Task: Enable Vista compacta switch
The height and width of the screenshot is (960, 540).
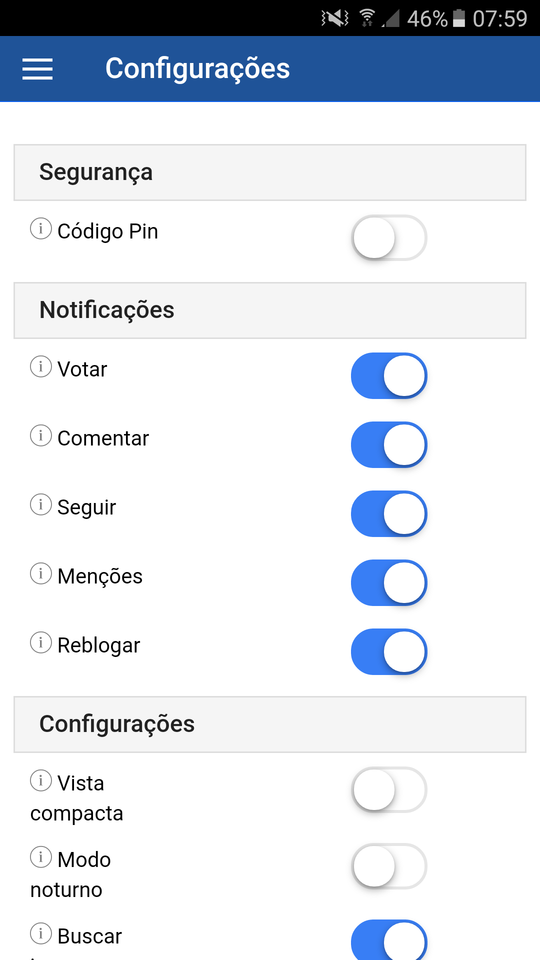Action: pos(389,789)
